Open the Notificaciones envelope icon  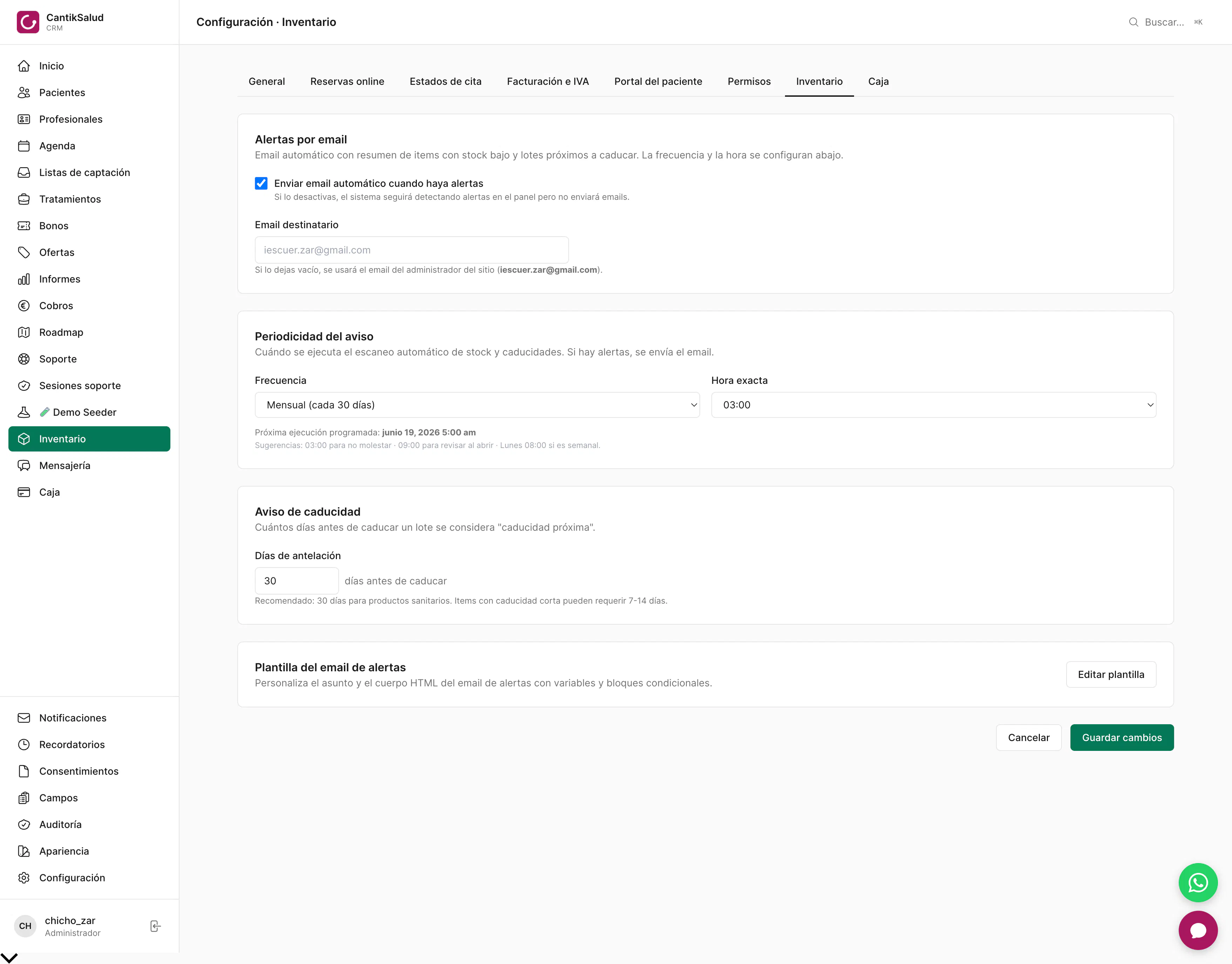[x=24, y=718]
